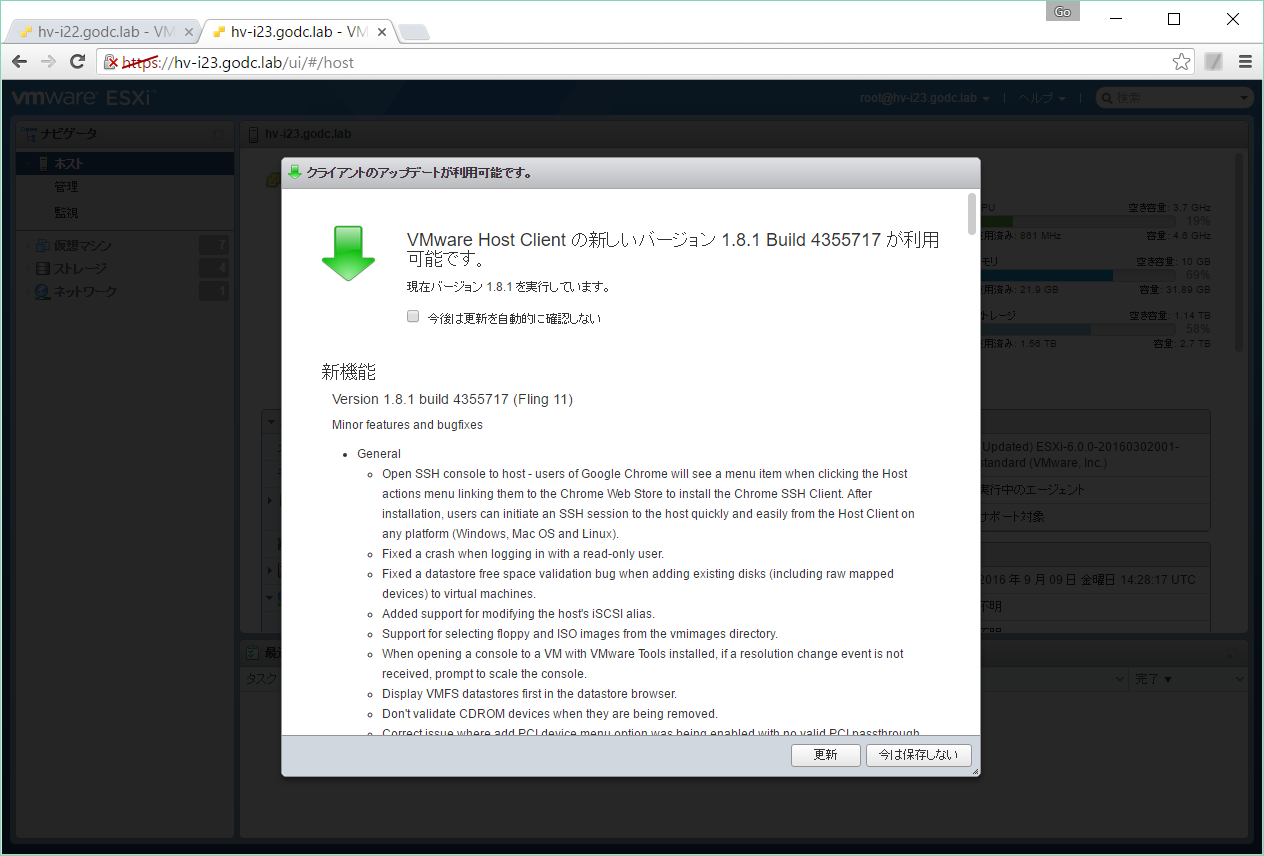
Task: Click the 7 count badge for virtual machines
Action: [x=214, y=246]
